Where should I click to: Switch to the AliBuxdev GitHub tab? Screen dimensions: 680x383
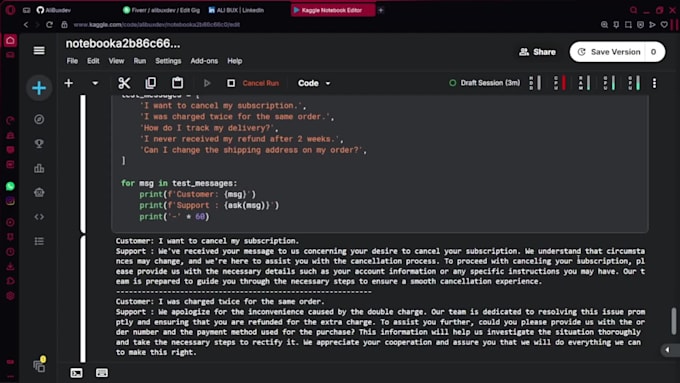(54, 10)
